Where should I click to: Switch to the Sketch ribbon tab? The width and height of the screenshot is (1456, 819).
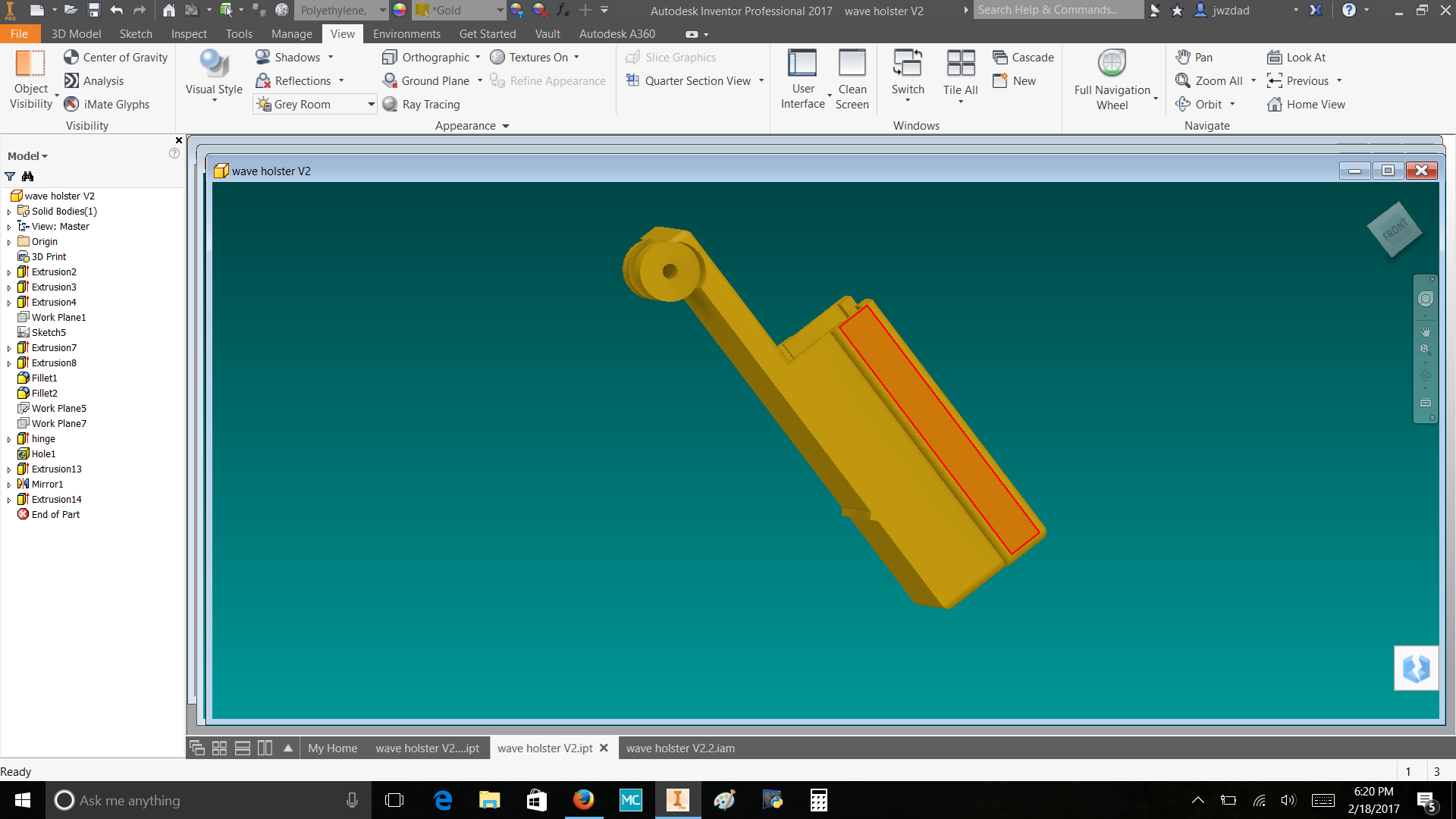[x=136, y=34]
